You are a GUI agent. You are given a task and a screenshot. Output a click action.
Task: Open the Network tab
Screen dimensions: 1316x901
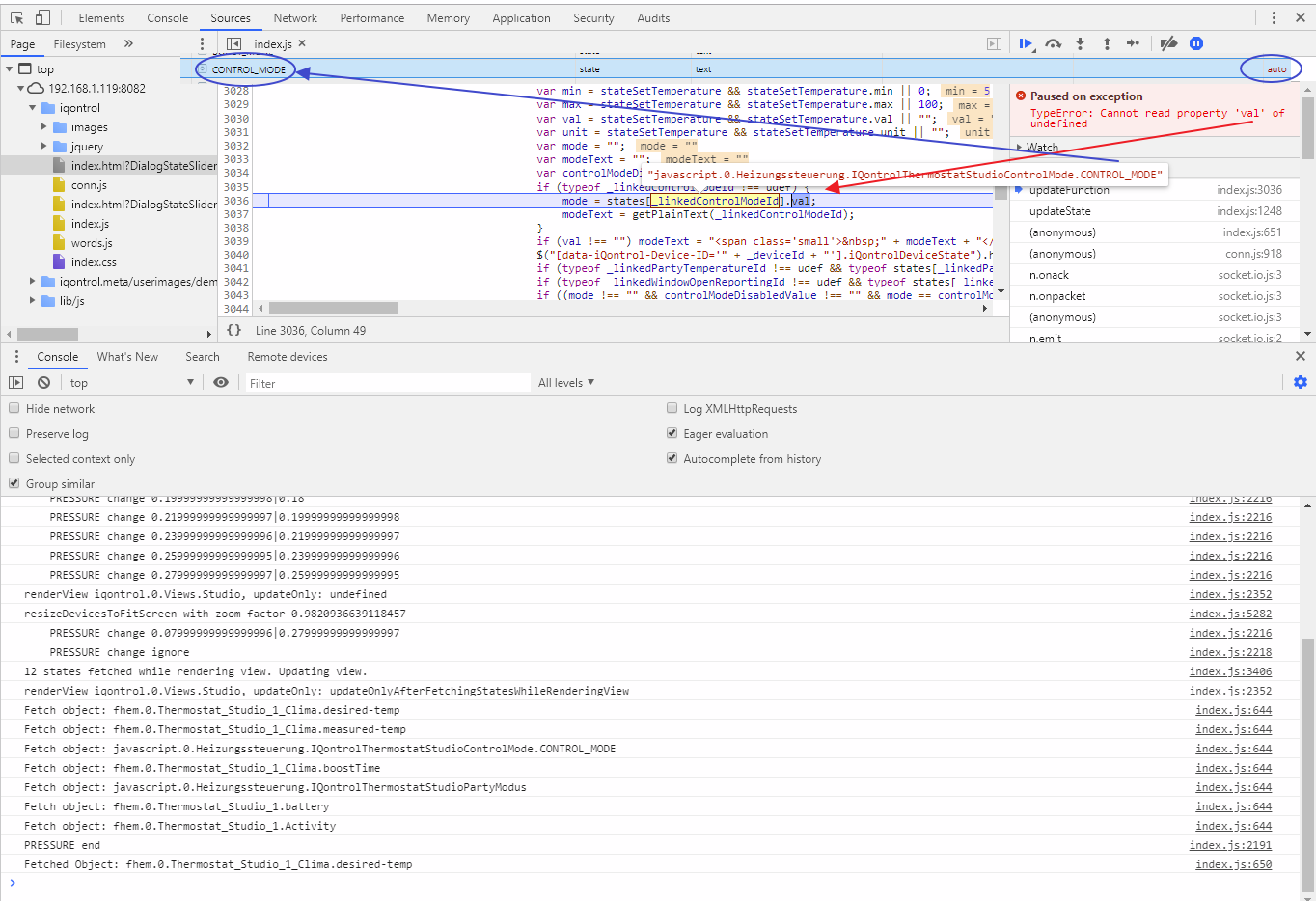295,17
